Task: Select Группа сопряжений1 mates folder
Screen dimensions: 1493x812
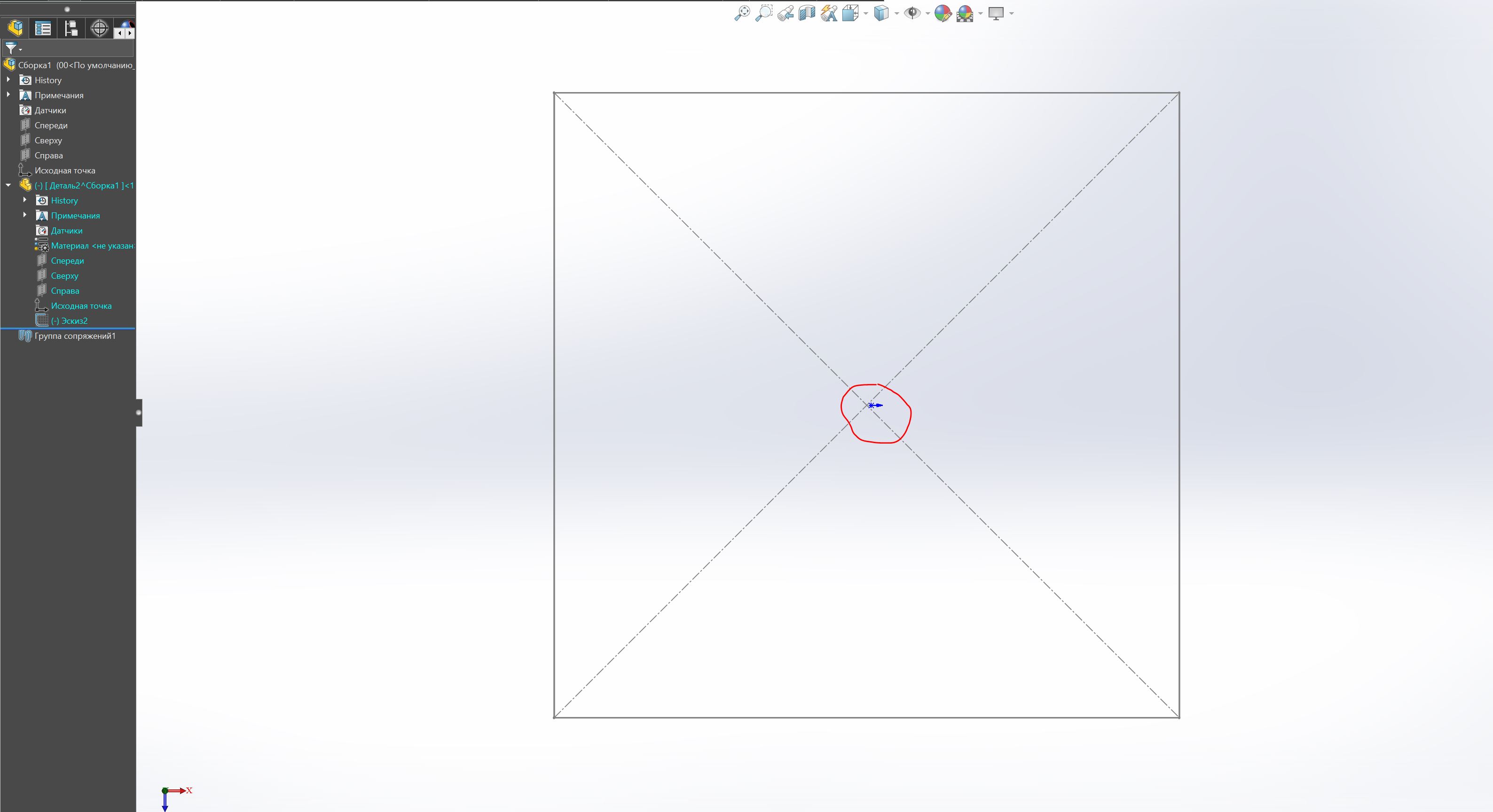Action: 75,336
